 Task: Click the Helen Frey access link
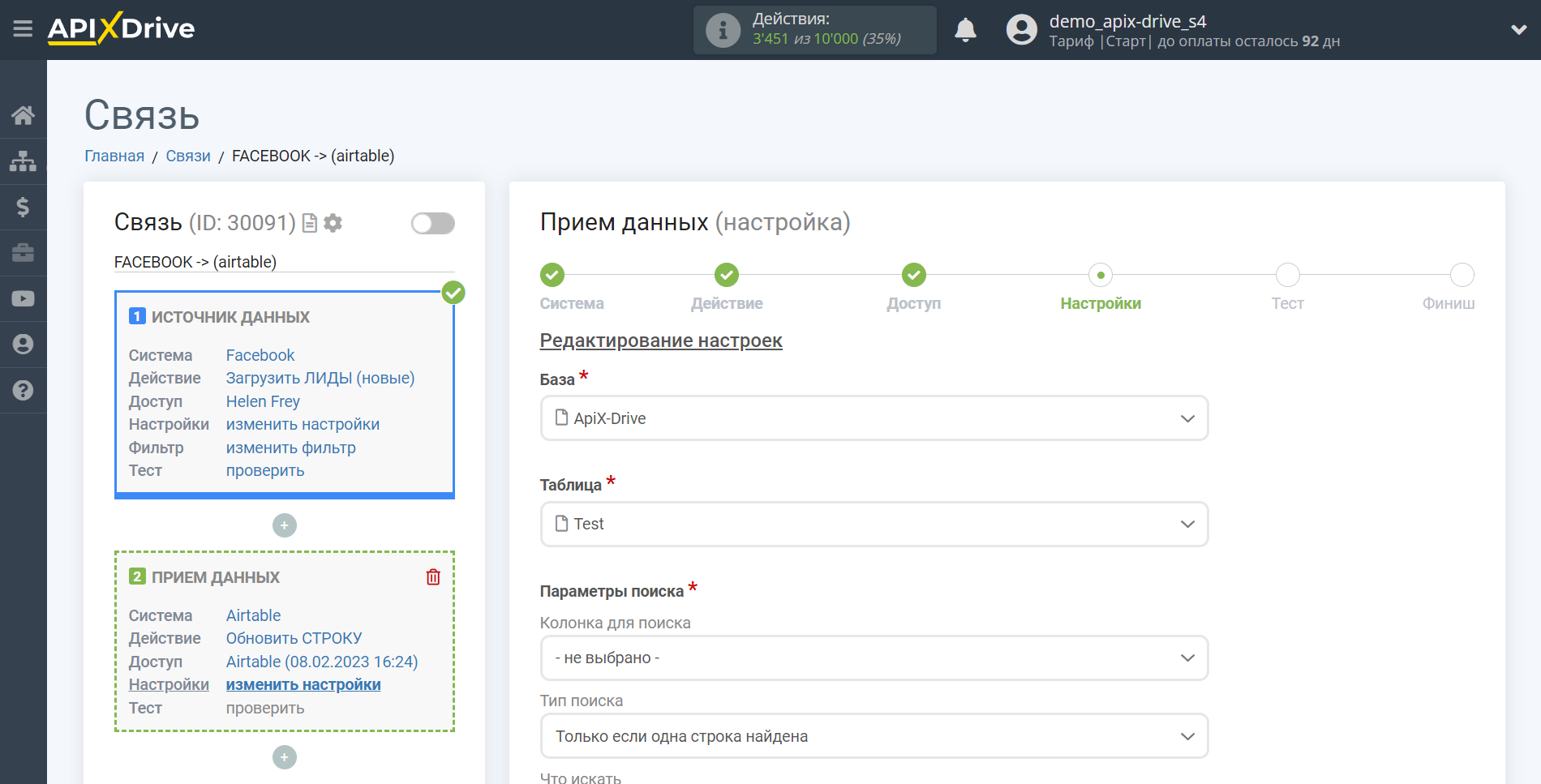coord(263,401)
